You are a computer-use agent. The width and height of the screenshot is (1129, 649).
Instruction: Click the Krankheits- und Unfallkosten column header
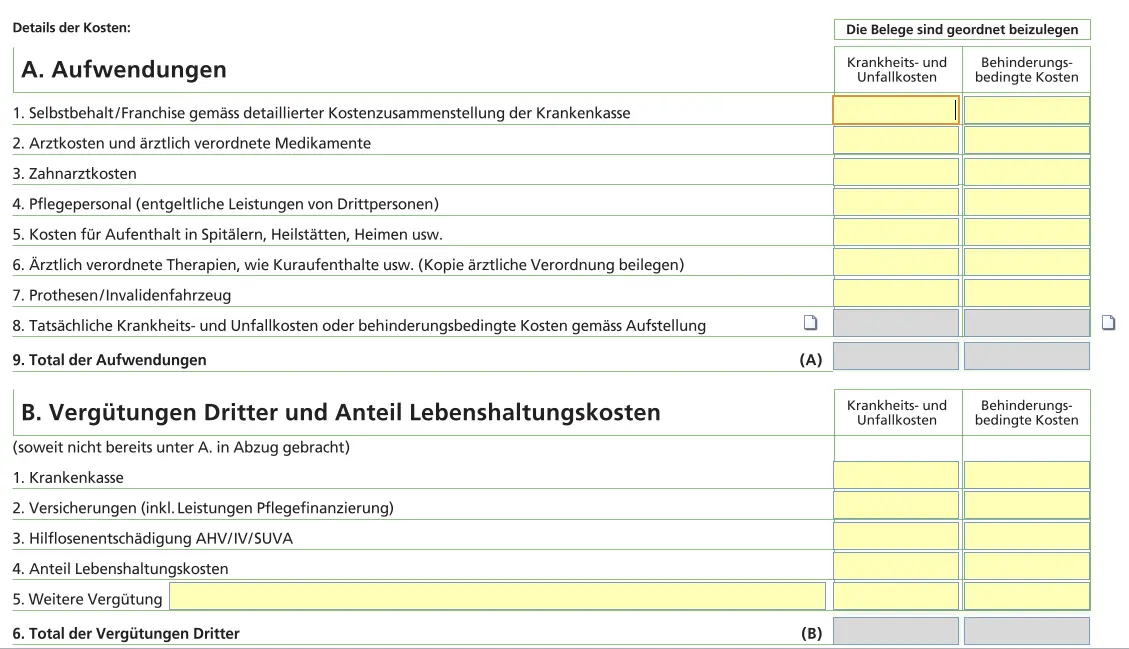(x=895, y=69)
